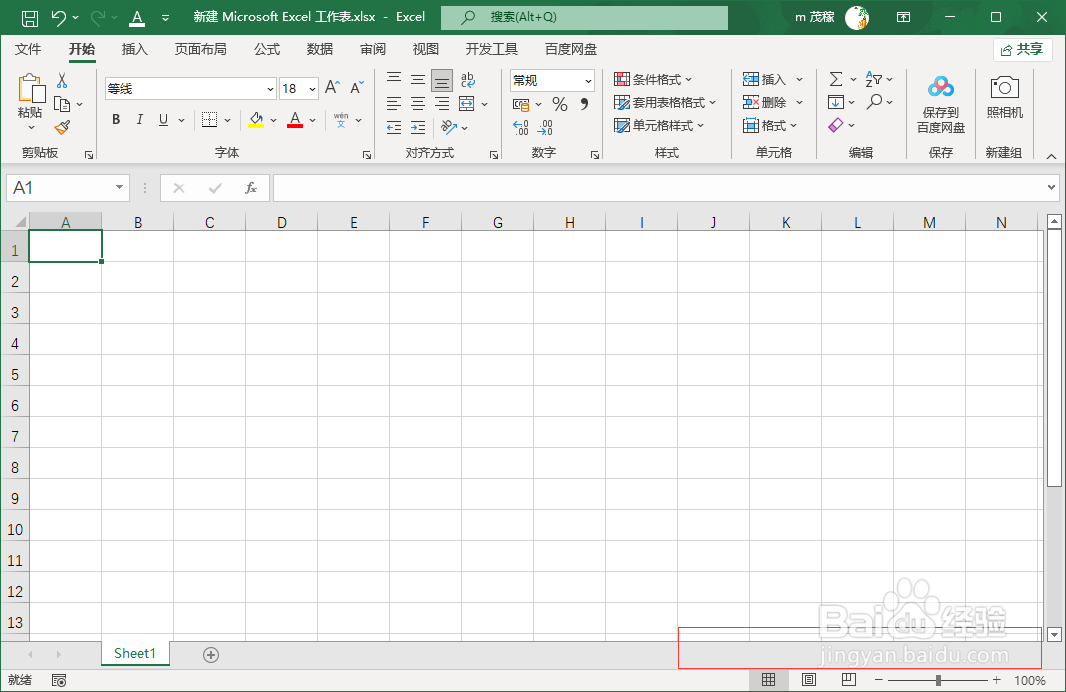This screenshot has width=1066, height=692.
Task: Toggle italic formatting
Action: pos(139,120)
